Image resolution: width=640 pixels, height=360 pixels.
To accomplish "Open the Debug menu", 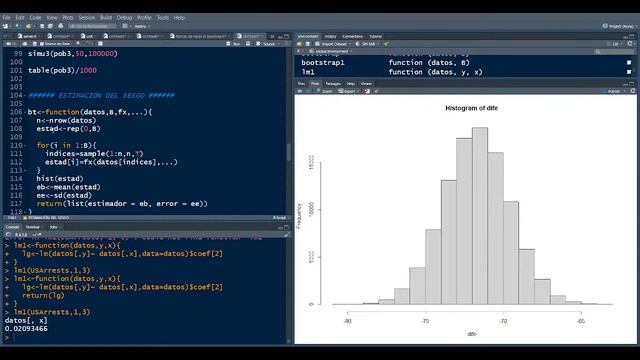I will click(124, 18).
